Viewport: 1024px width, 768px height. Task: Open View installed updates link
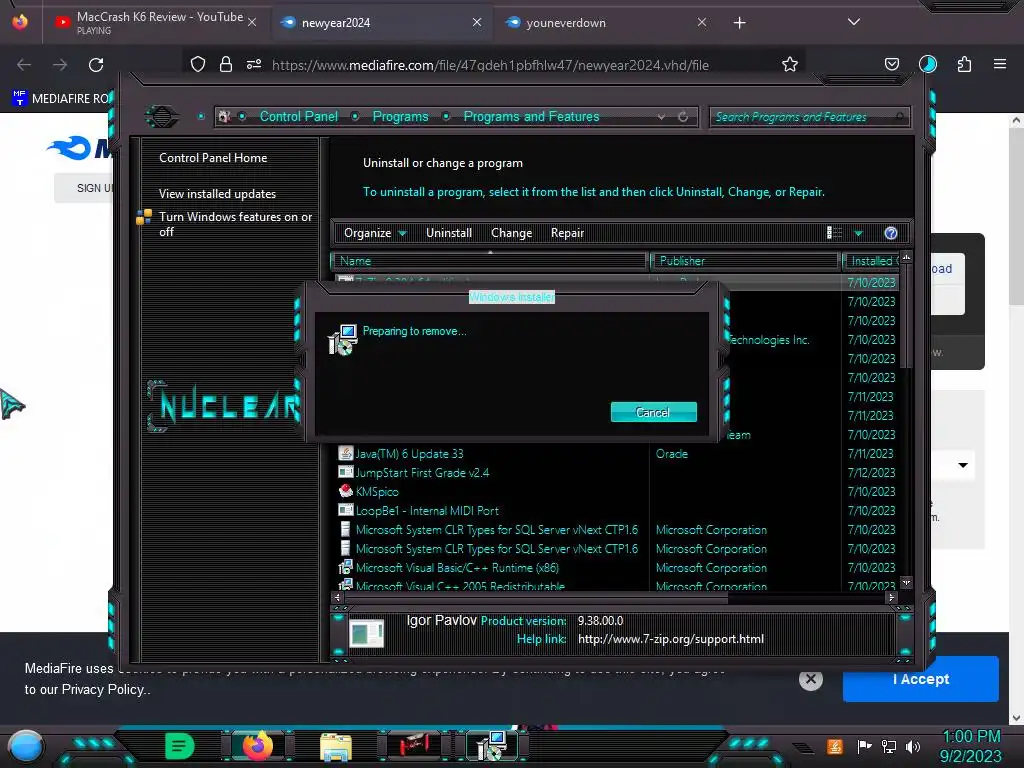click(x=217, y=194)
